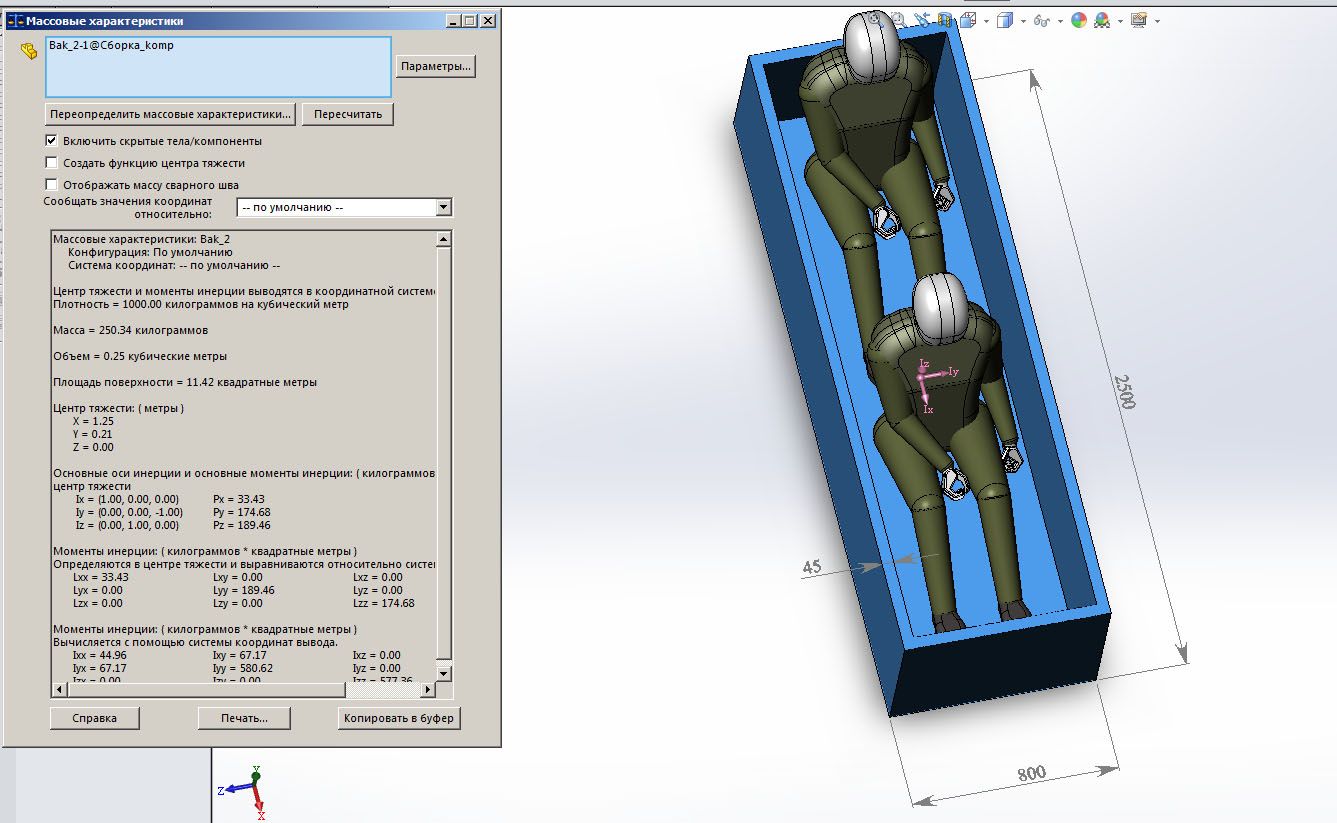Click 'Переопределить массовые характеристики...' button
This screenshot has width=1337, height=823.
170,114
